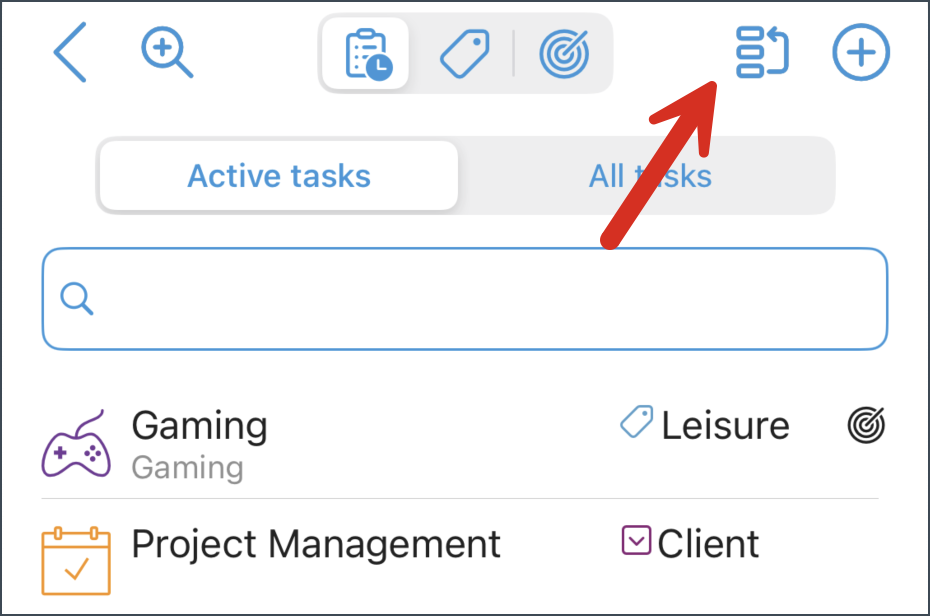
Task: Open the tasks view with the clipboard icon
Action: tap(365, 53)
